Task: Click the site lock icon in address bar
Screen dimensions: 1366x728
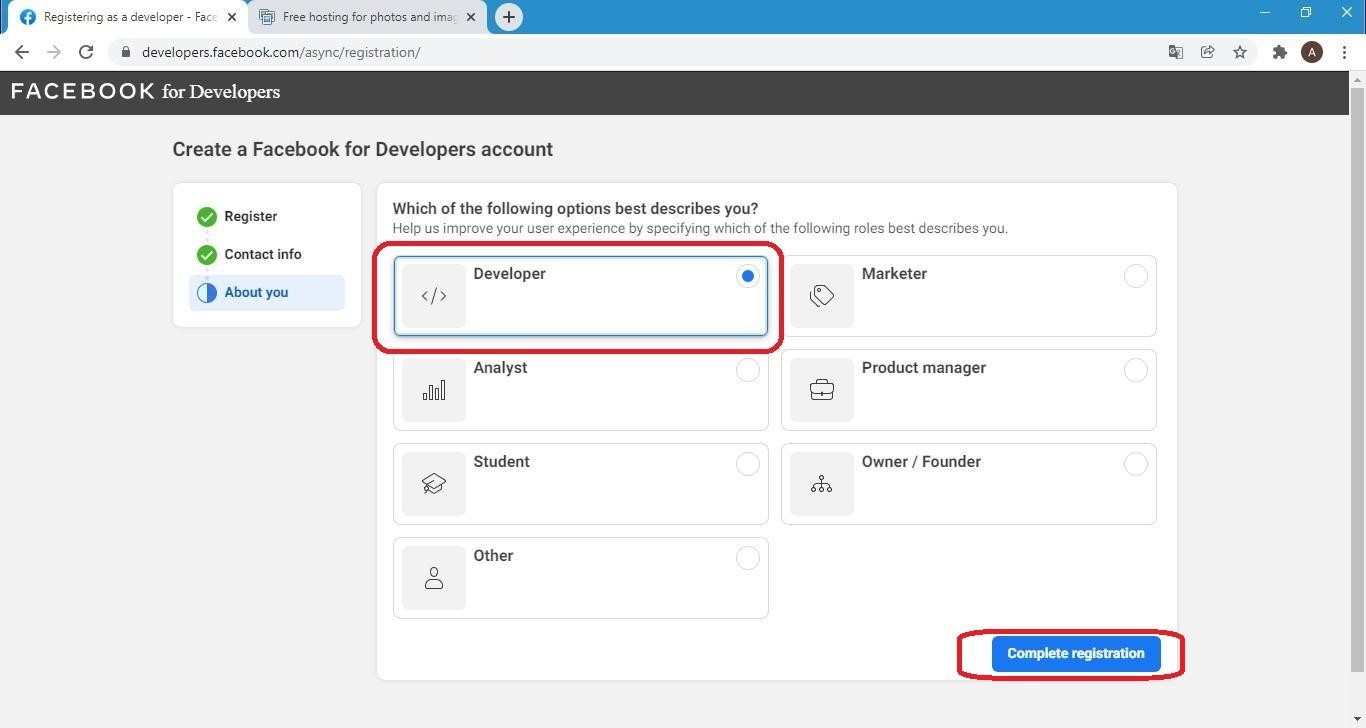Action: tap(125, 52)
